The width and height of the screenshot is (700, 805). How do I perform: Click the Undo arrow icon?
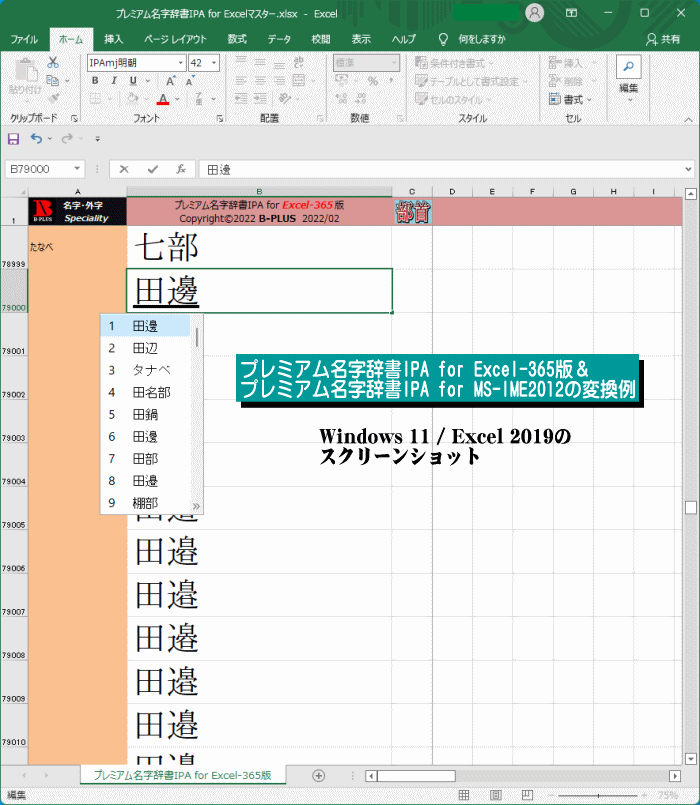pos(36,138)
